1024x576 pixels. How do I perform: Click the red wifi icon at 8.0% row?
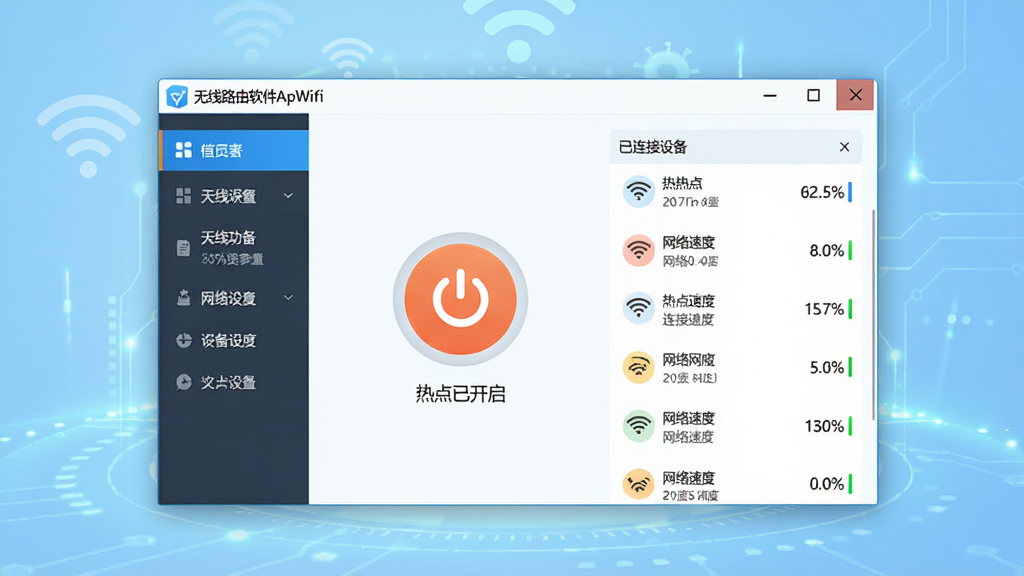coord(638,250)
